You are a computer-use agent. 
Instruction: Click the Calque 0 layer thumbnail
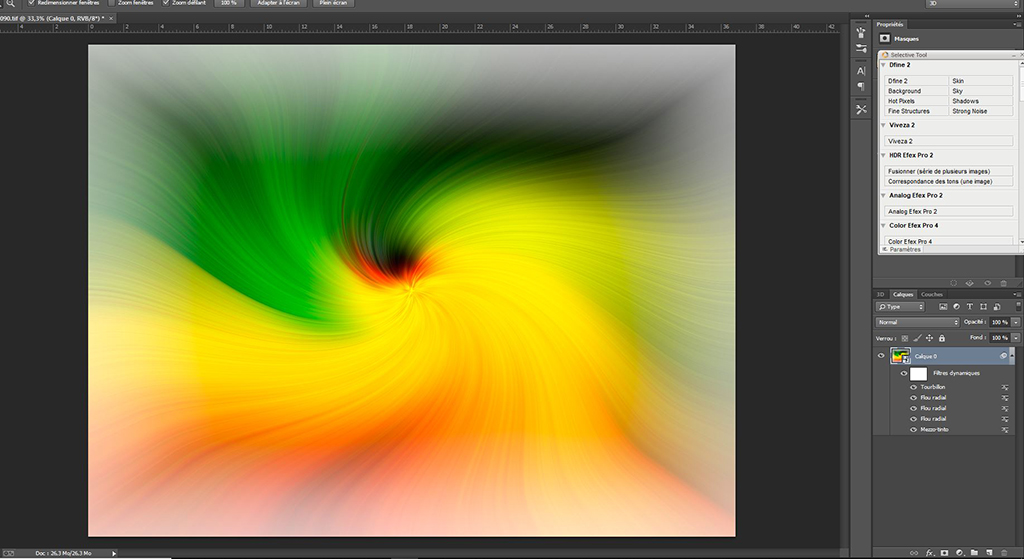[x=900, y=356]
